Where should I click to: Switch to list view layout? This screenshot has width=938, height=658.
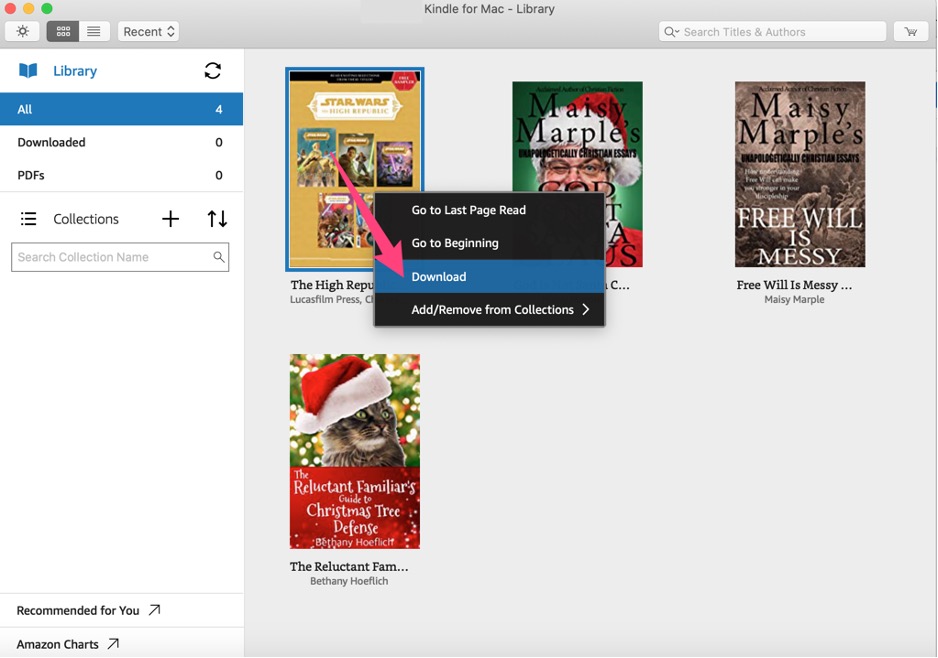93,32
